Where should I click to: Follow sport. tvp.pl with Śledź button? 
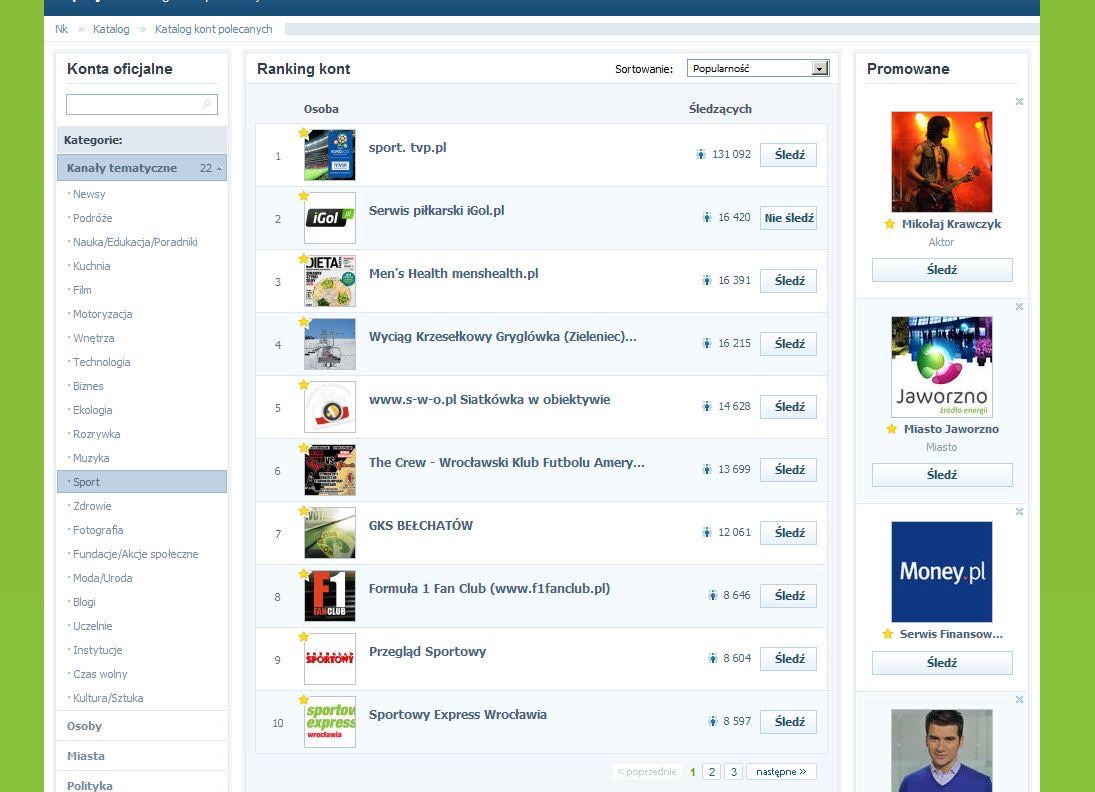click(788, 155)
